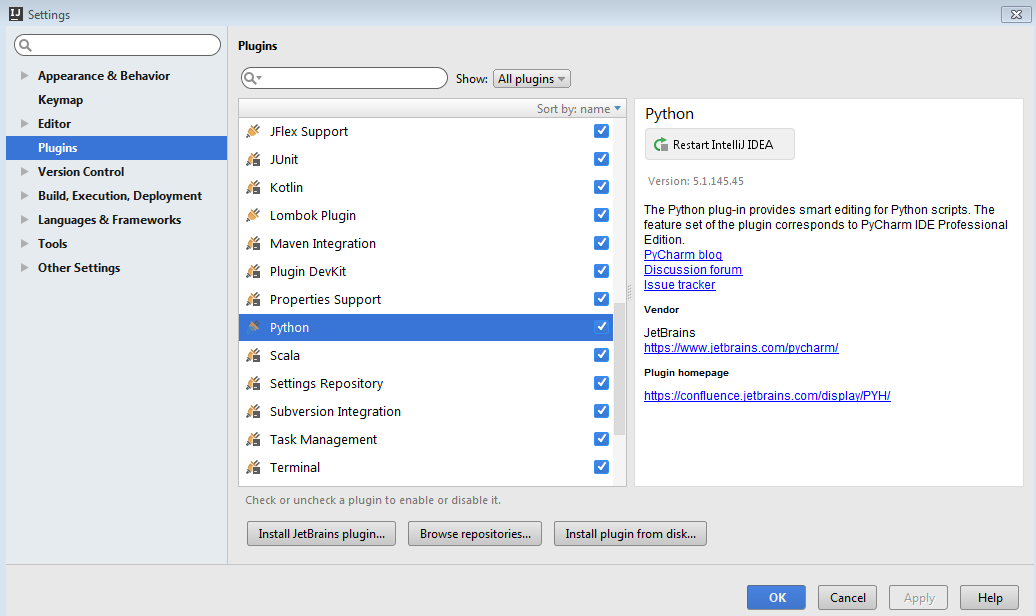
Task: Open the PyCharm blog link
Action: [683, 254]
